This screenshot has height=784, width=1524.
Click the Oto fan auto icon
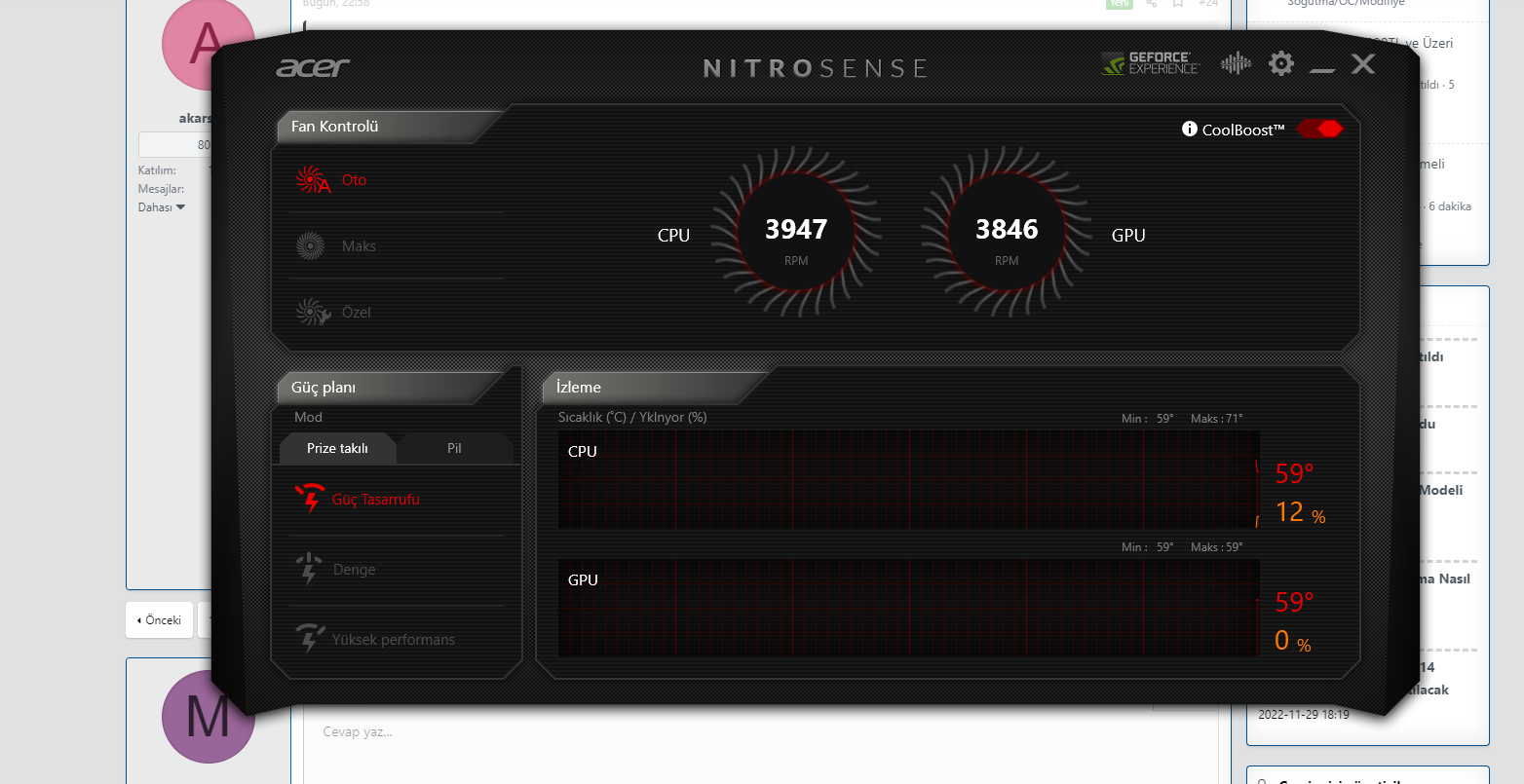[x=312, y=180]
